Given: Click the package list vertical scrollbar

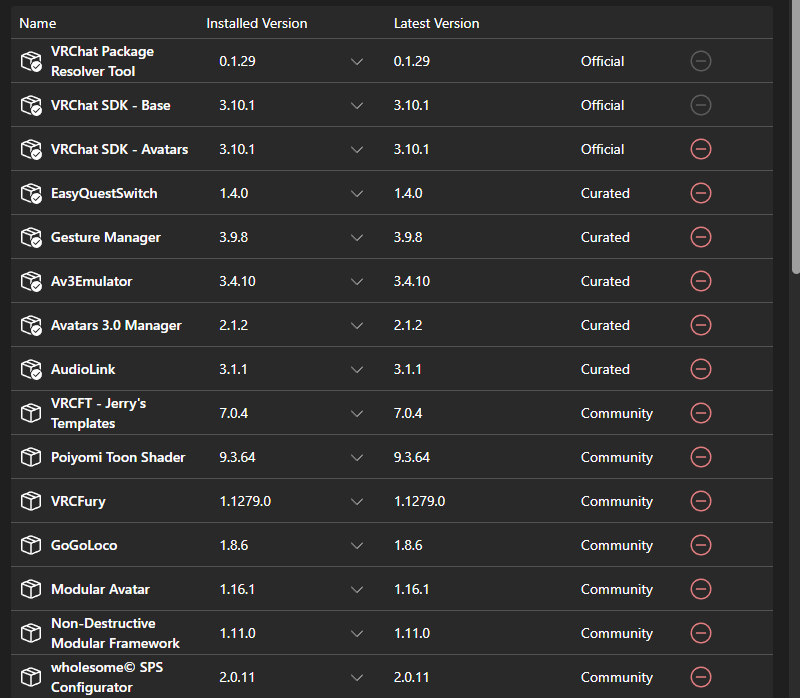Looking at the screenshot, I should coord(795,138).
